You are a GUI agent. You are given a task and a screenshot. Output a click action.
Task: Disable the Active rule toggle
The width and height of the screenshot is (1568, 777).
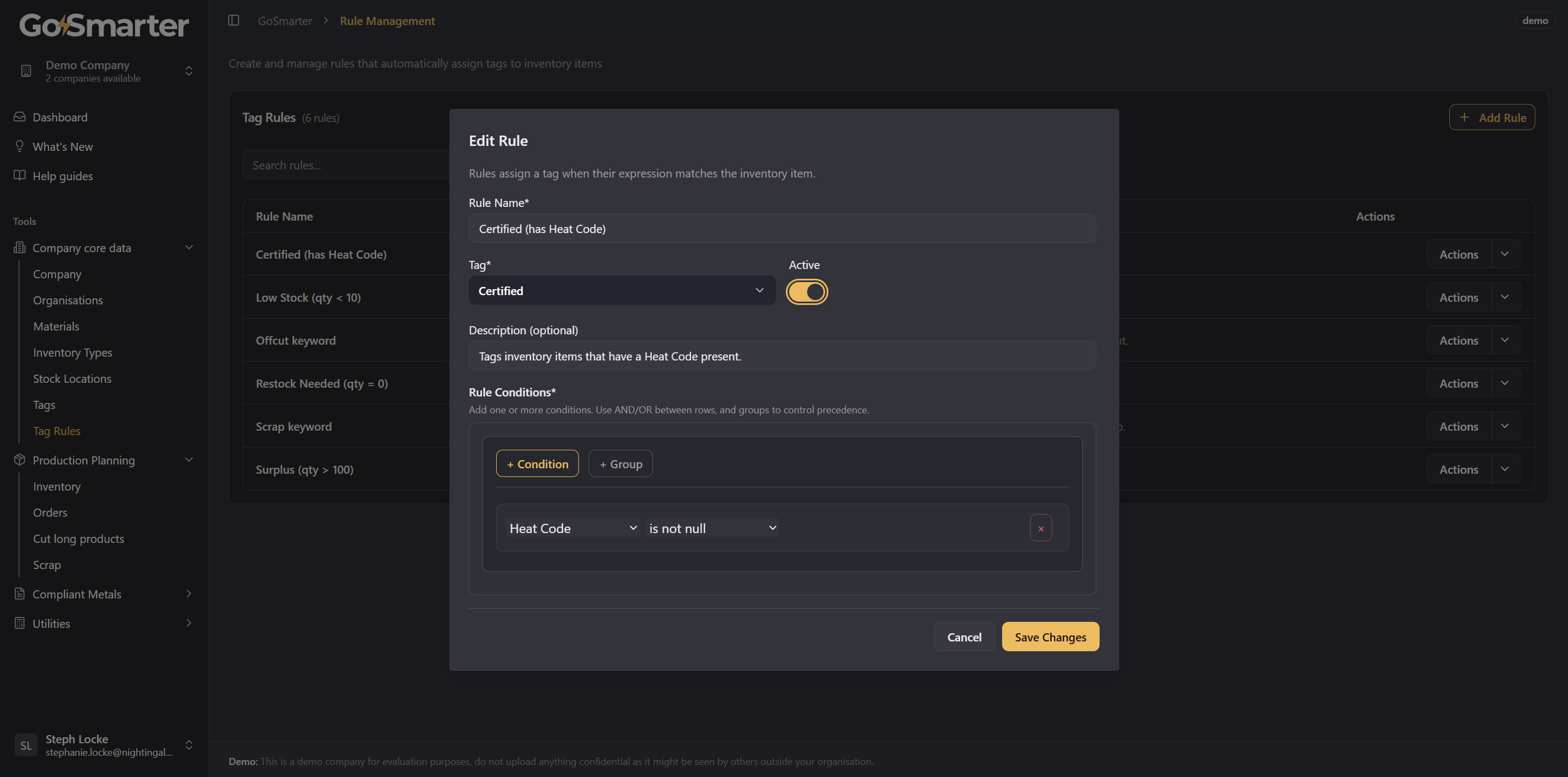point(807,292)
